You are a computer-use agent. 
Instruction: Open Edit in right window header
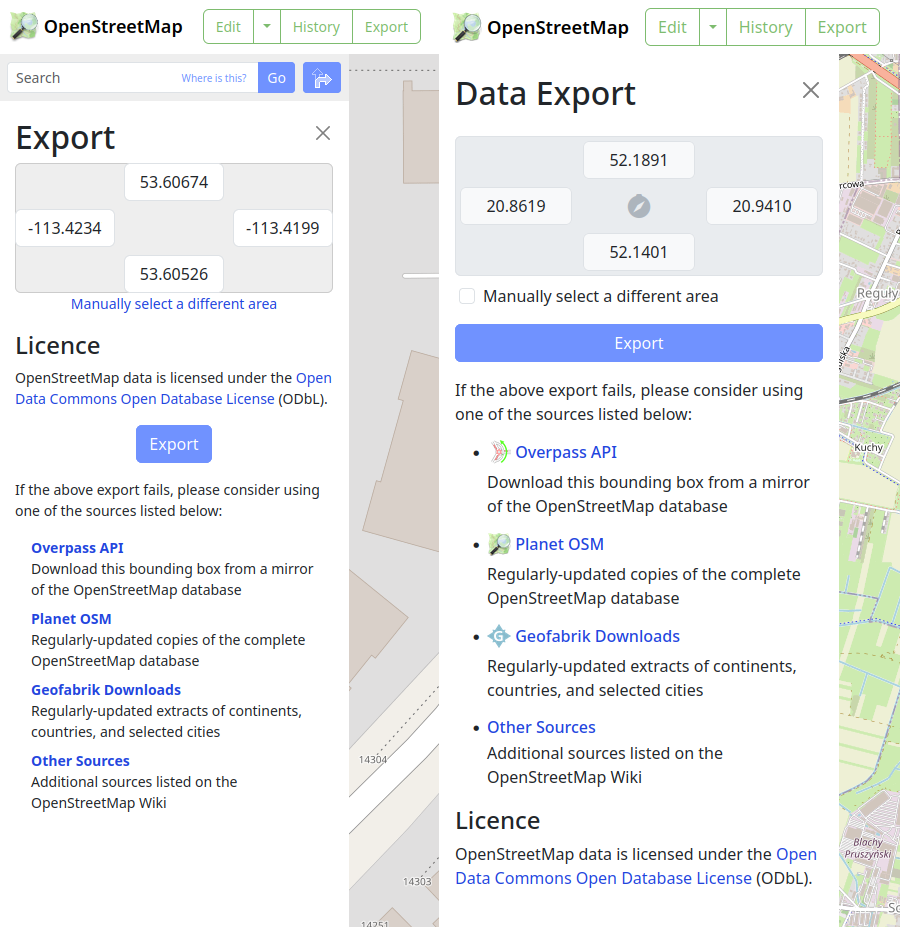click(672, 27)
